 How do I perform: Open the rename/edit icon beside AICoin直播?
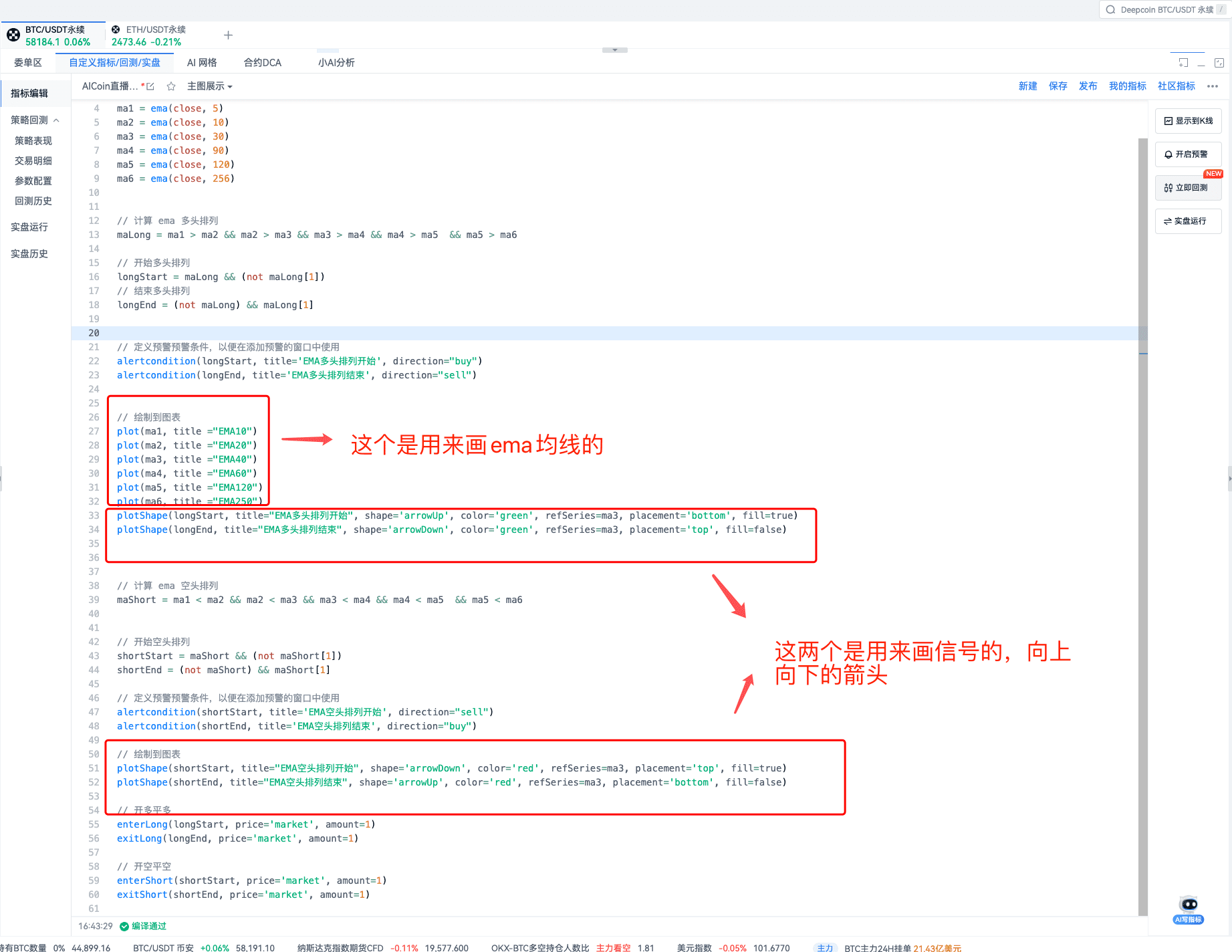[x=150, y=86]
